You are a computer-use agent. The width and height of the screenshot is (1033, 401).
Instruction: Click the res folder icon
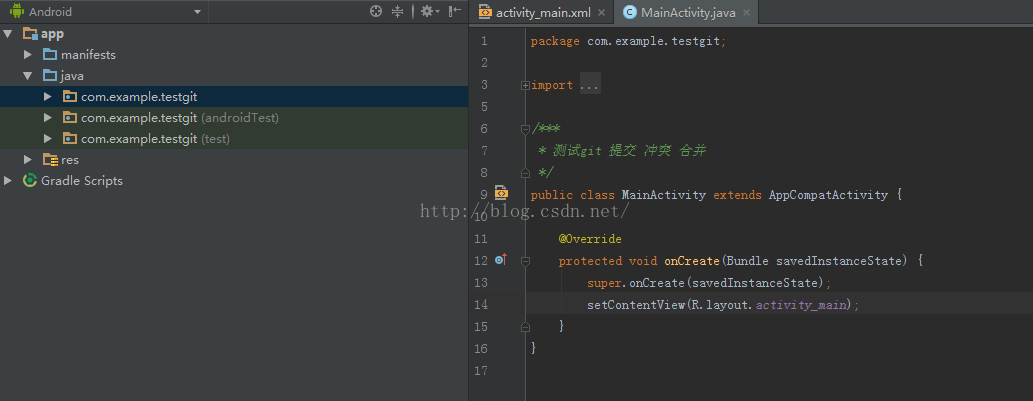pos(50,160)
